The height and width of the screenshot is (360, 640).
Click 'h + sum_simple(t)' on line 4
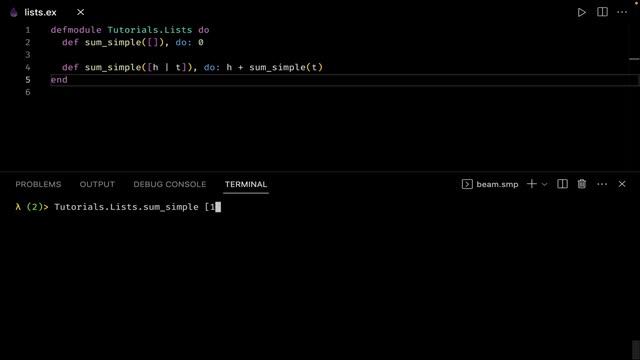[274, 67]
